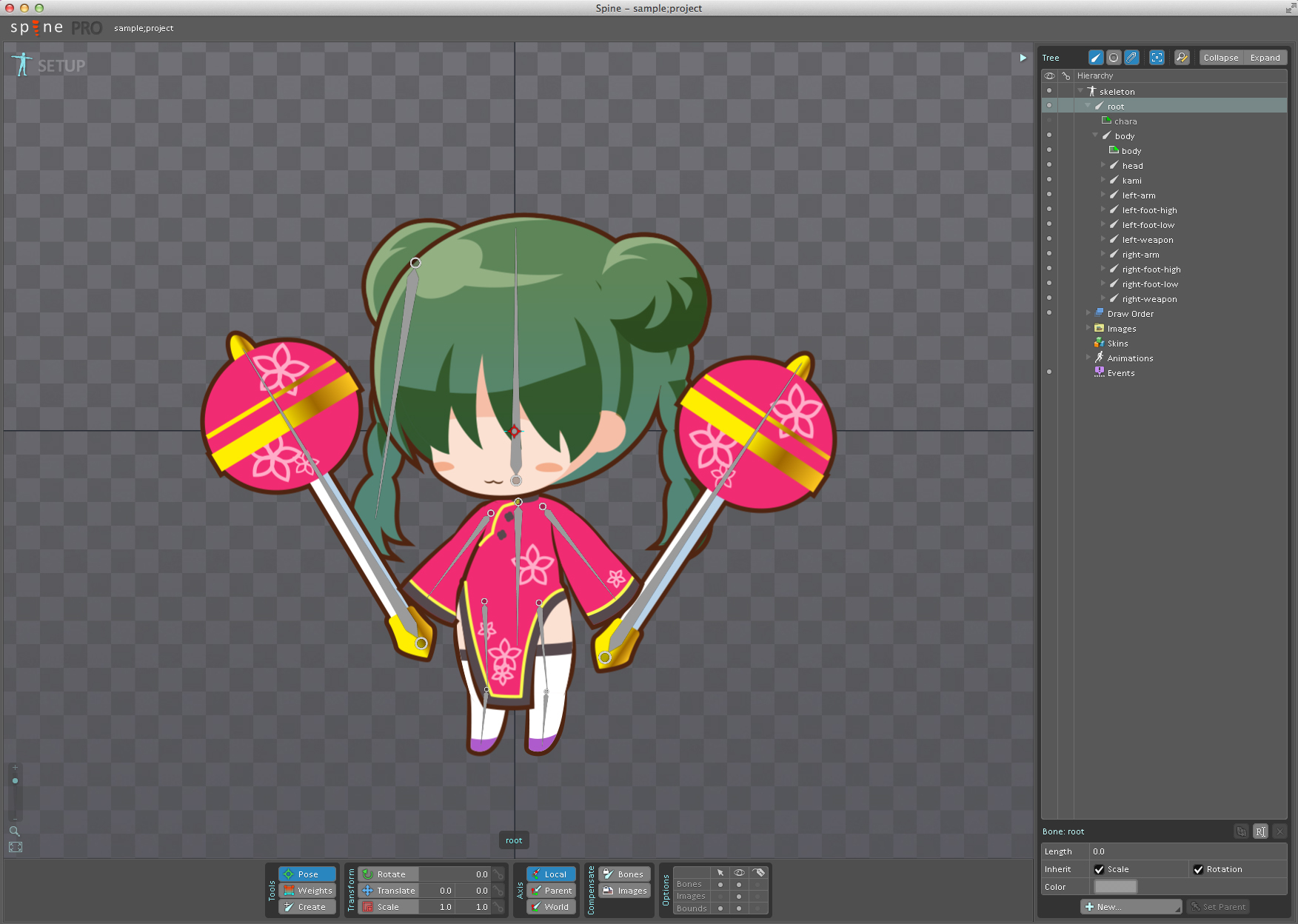The height and width of the screenshot is (924, 1298).
Task: Uncheck the Inherit Rotation checkbox
Action: coord(1198,869)
